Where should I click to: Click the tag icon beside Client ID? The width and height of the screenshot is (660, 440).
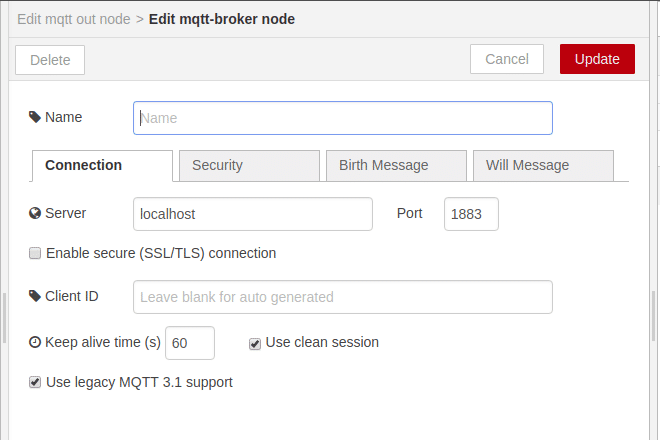(x=35, y=296)
